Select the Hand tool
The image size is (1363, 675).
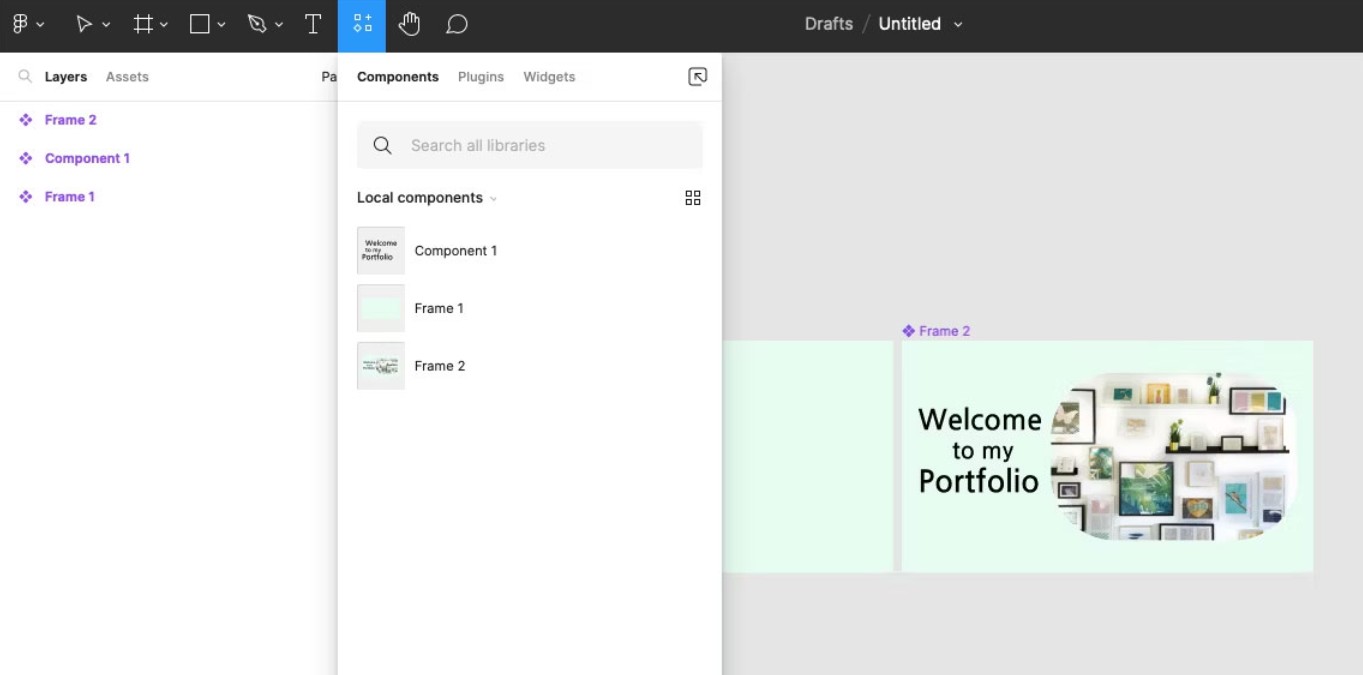409,24
